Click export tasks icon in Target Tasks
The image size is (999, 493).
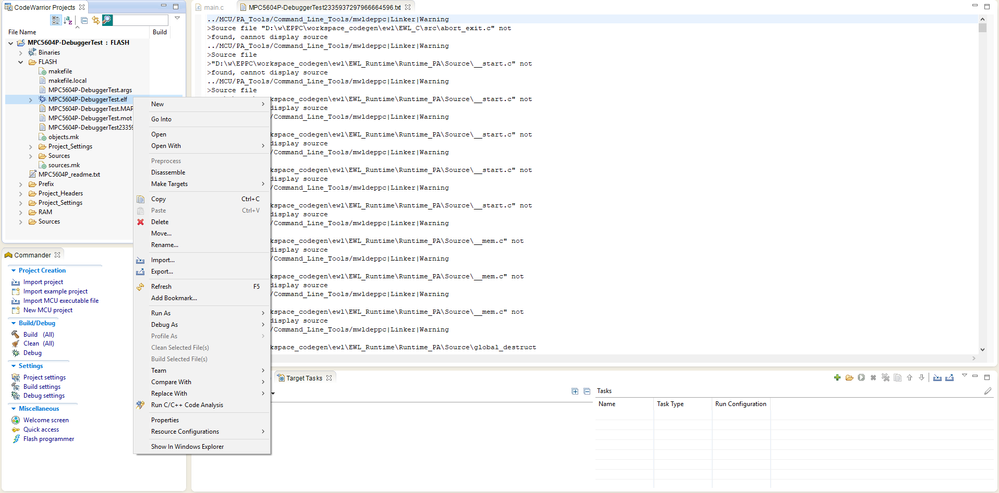949,378
